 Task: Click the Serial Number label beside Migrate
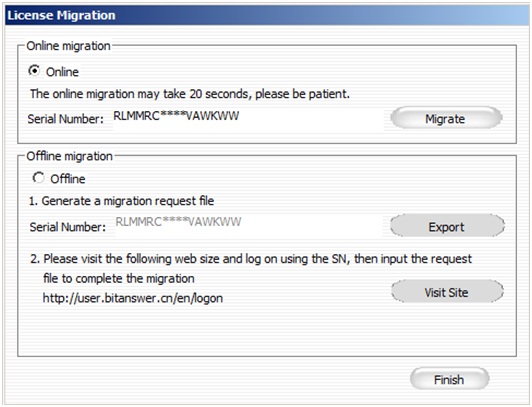65,119
